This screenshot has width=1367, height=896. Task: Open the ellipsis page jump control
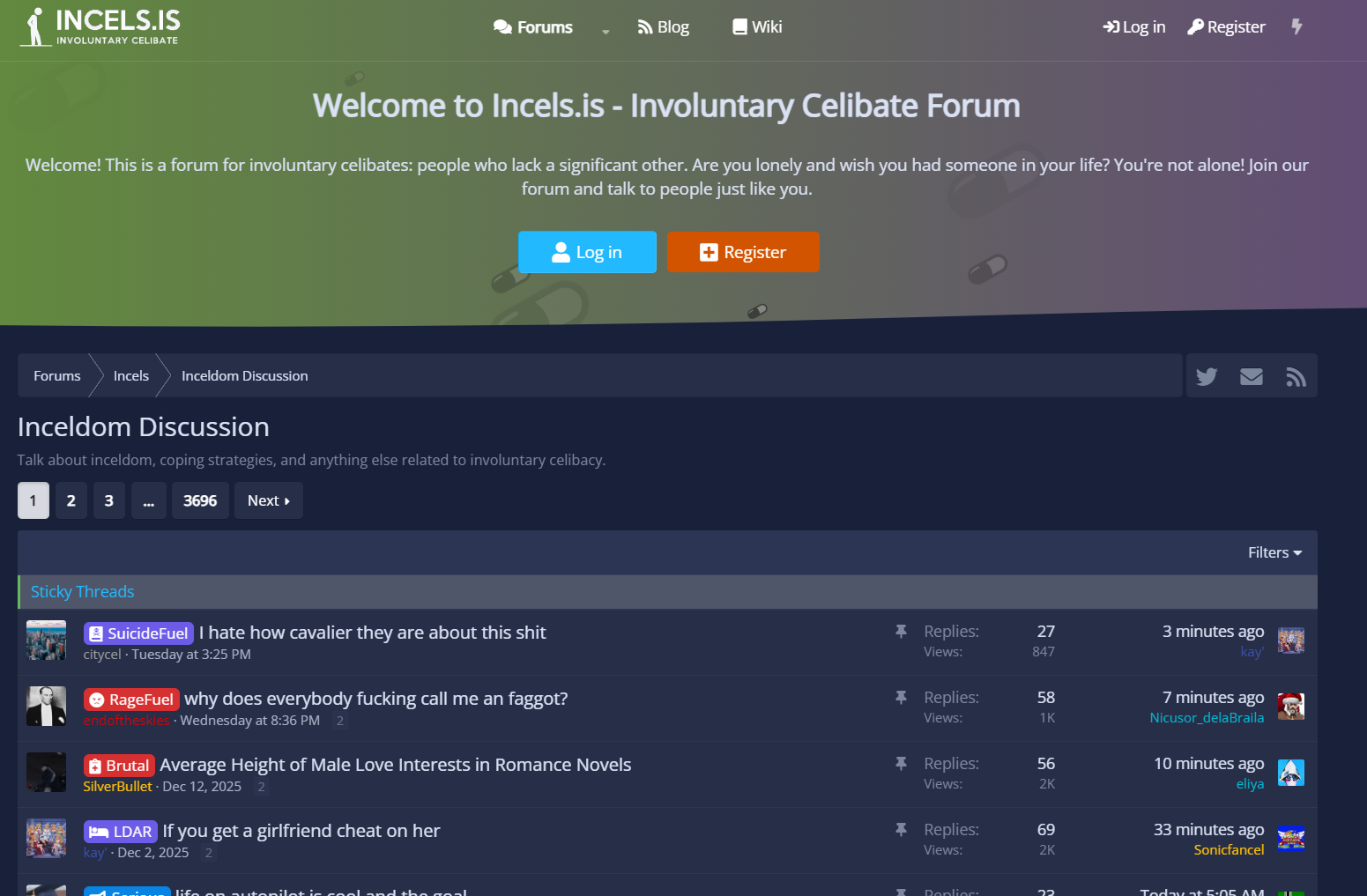point(149,500)
